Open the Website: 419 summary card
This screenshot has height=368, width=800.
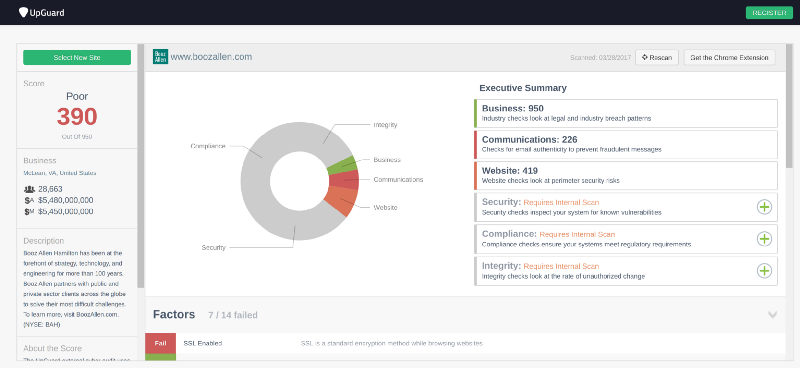pyautogui.click(x=626, y=176)
